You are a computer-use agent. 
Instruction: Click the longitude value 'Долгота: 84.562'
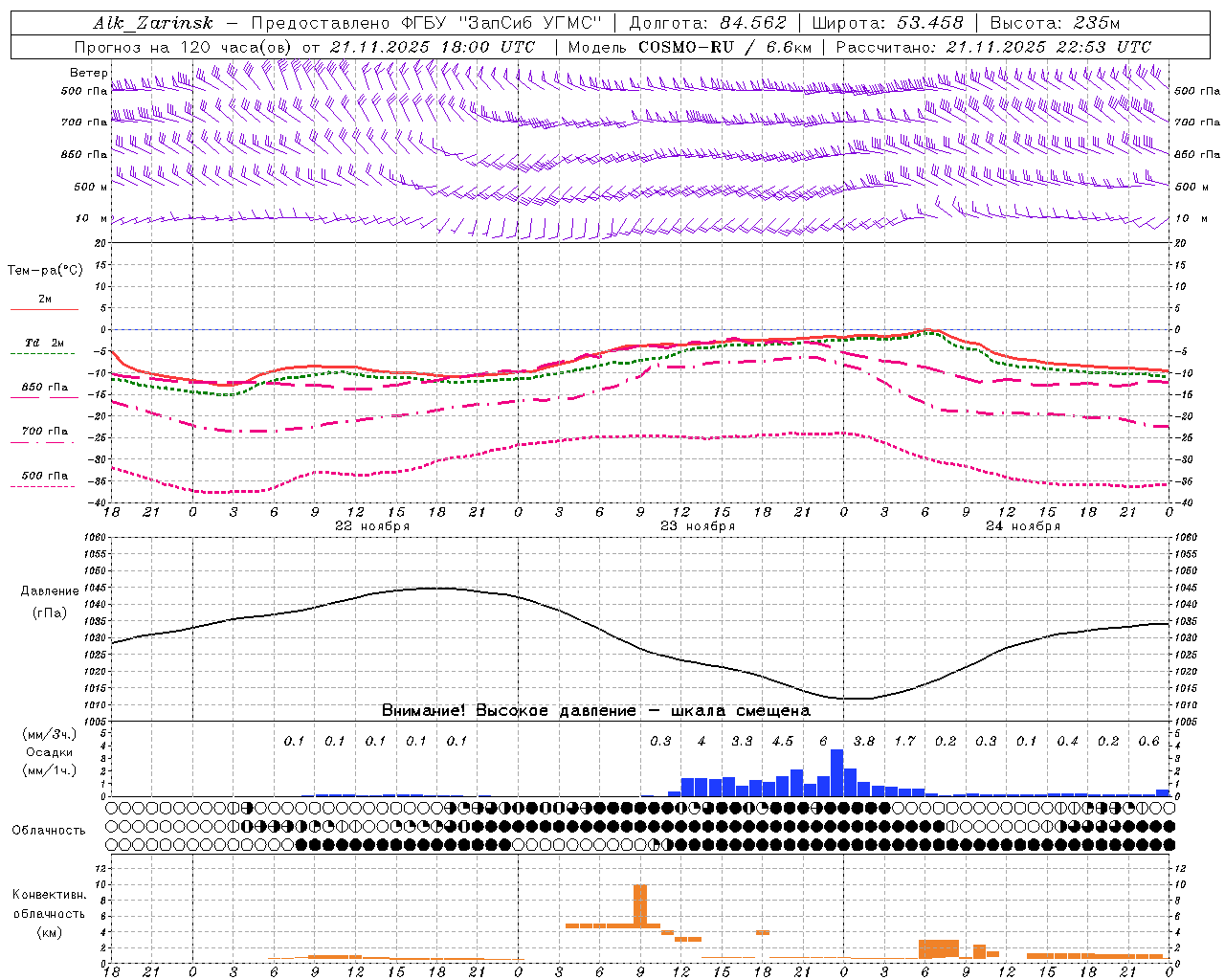(x=707, y=23)
